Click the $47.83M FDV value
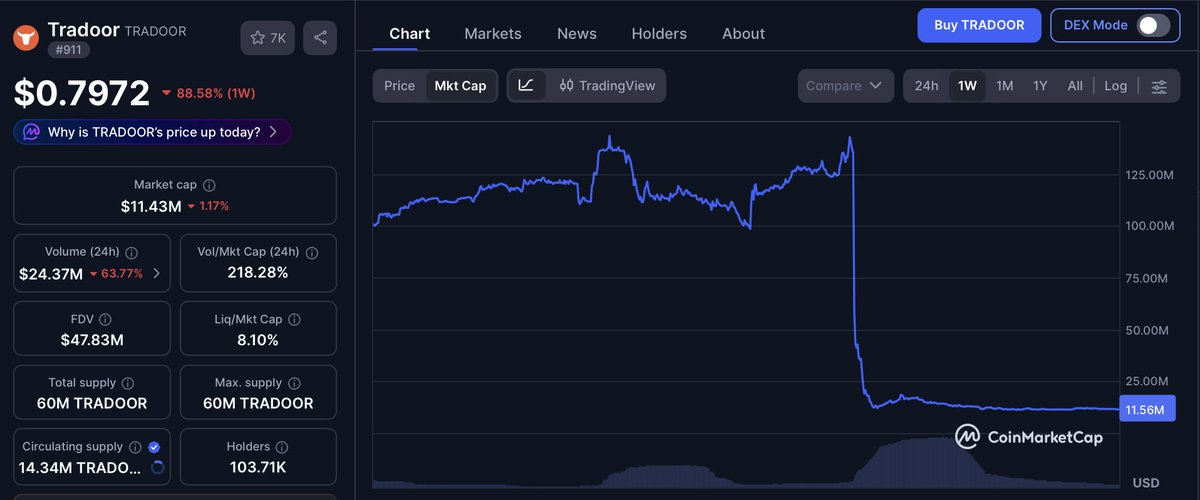This screenshot has height=500, width=1200. click(x=92, y=340)
